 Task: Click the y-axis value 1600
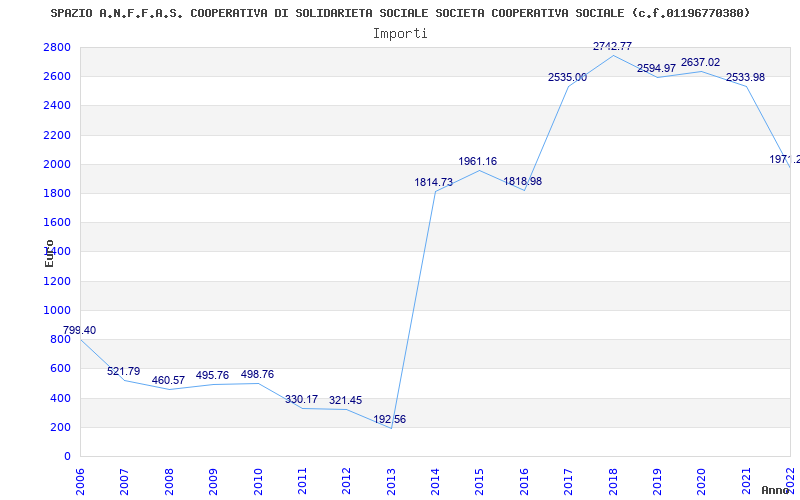[x=58, y=222]
